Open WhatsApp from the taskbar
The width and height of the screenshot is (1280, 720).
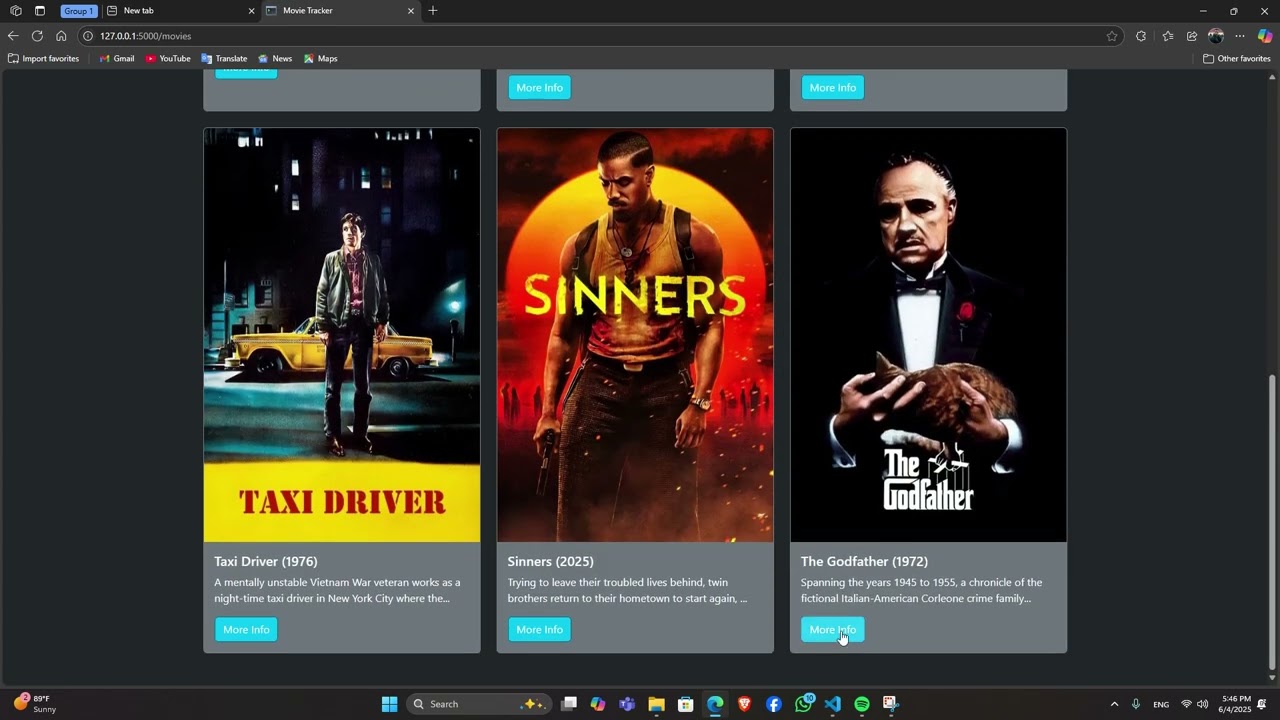click(804, 704)
